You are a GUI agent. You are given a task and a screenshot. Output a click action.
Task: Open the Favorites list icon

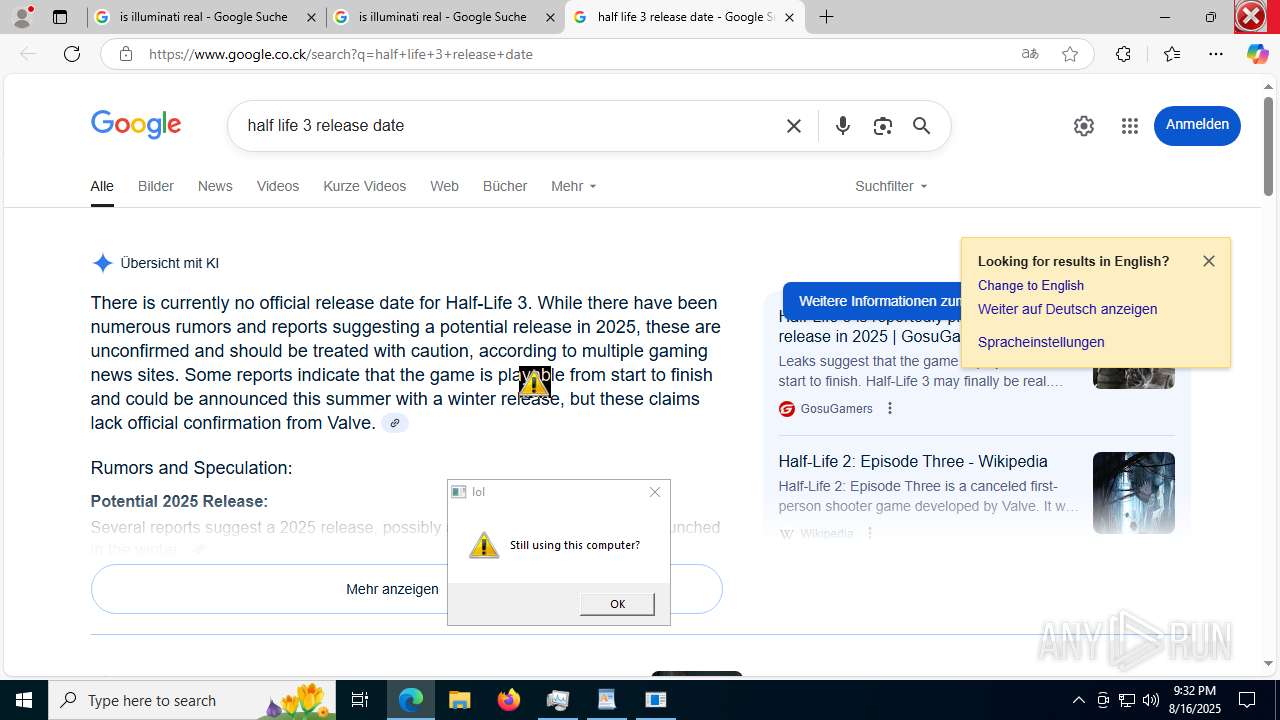[x=1172, y=54]
